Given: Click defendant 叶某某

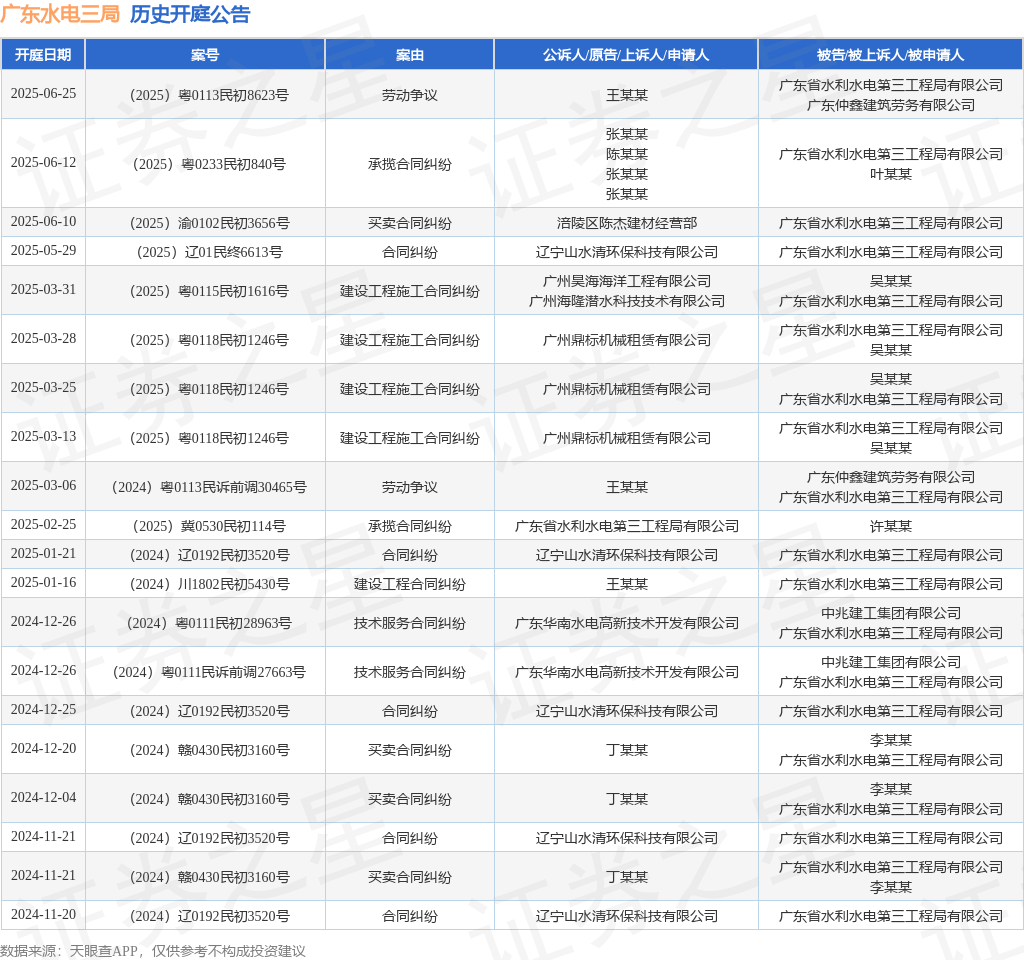Looking at the screenshot, I should [x=891, y=174].
